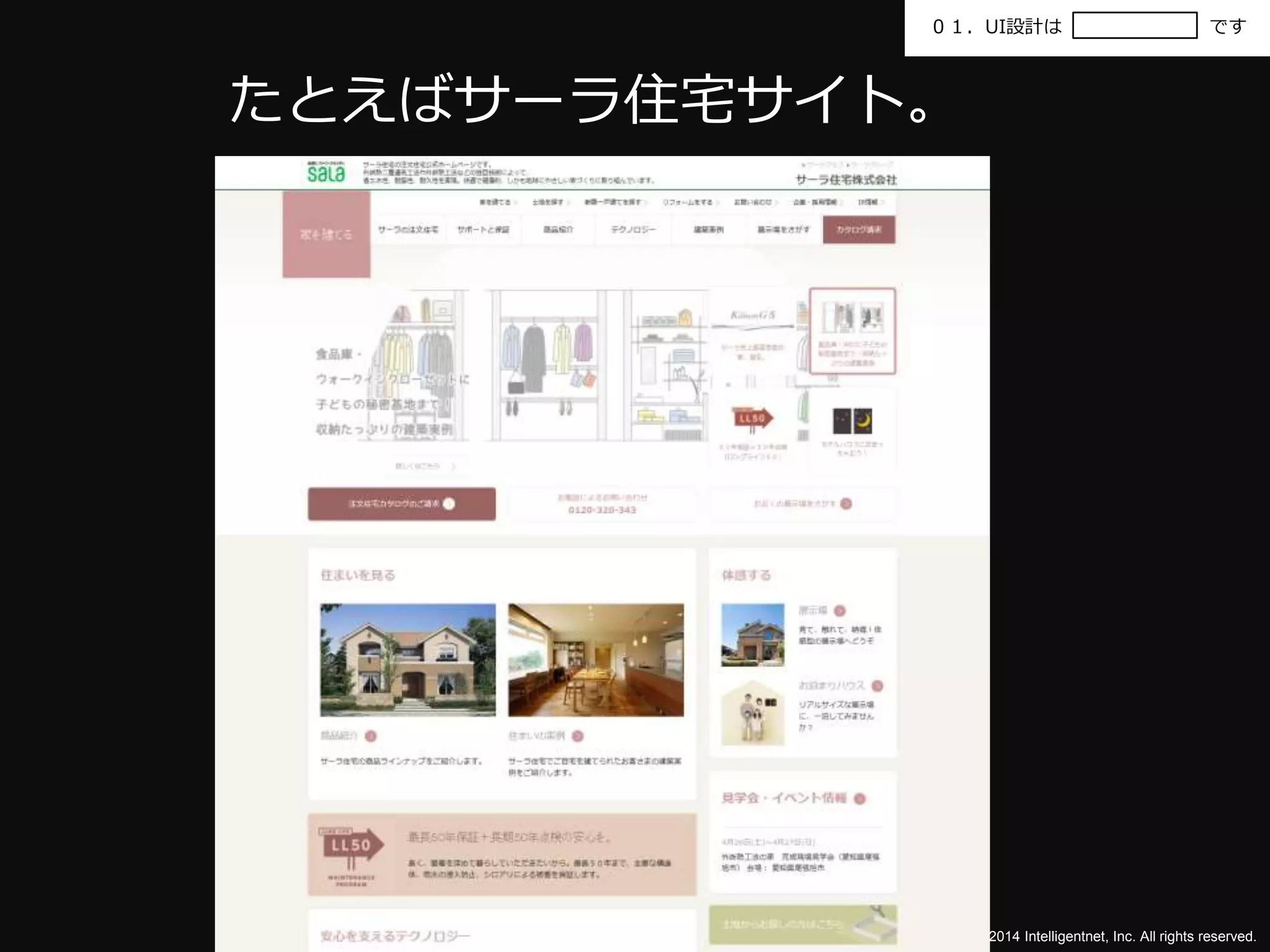
Task: Open リフォームをする top utility link
Action: tap(690, 202)
